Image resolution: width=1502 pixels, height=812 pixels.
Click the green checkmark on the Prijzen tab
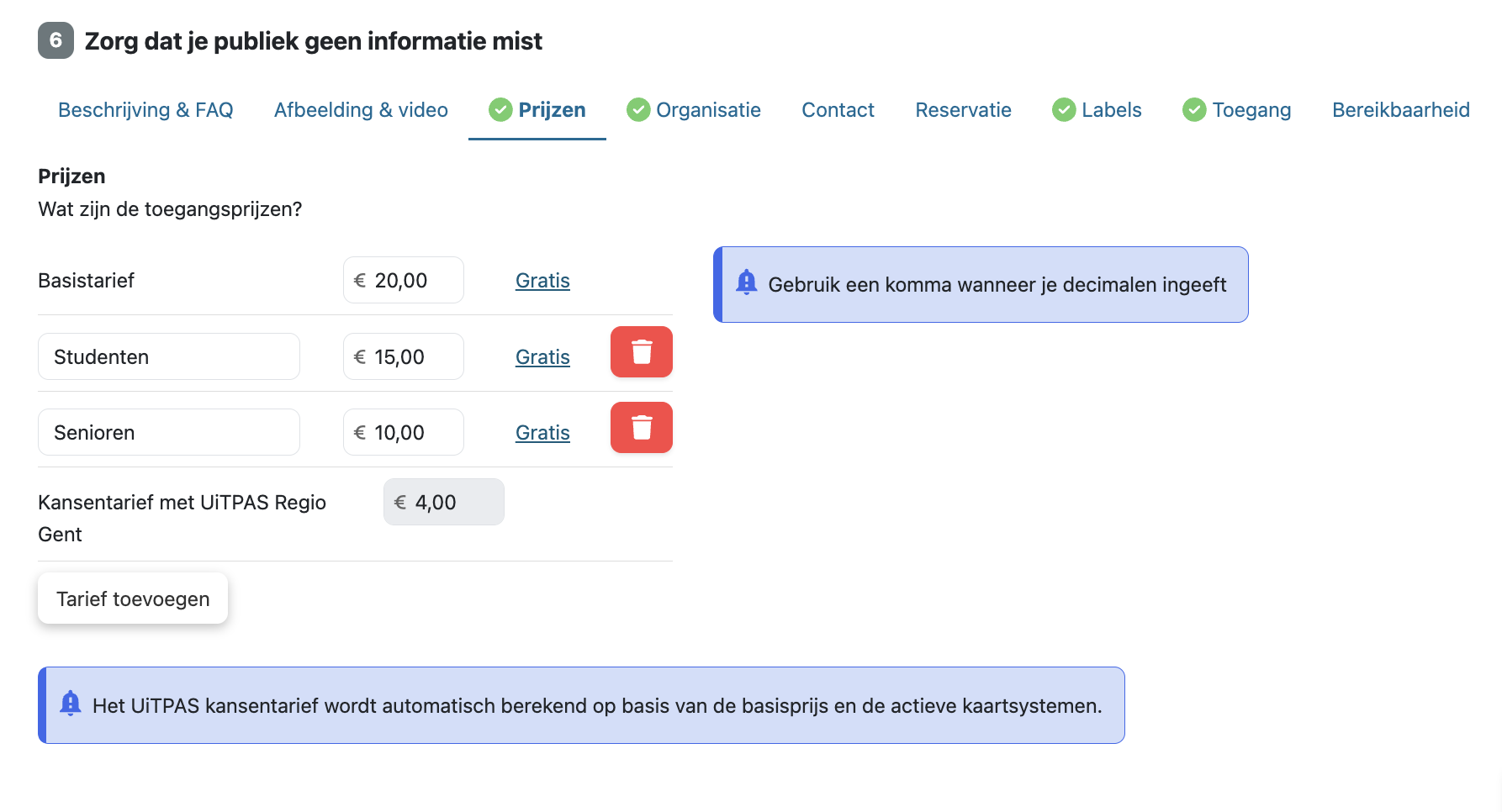pyautogui.click(x=500, y=110)
